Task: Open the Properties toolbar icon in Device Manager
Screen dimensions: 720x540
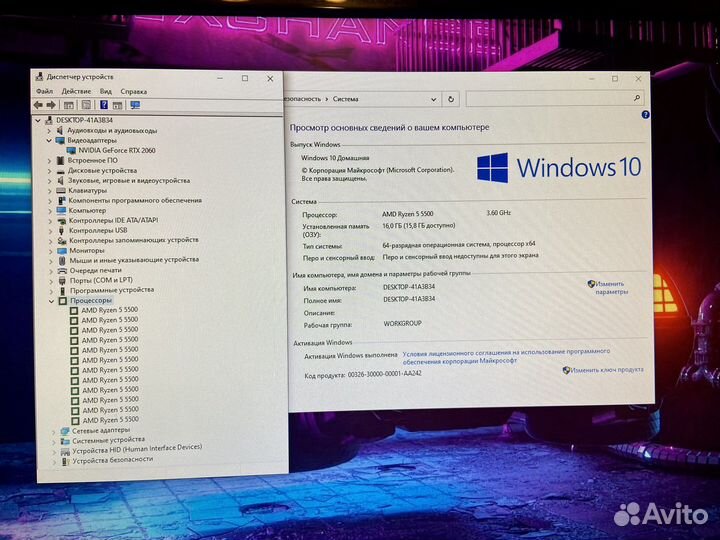Action: click(86, 105)
